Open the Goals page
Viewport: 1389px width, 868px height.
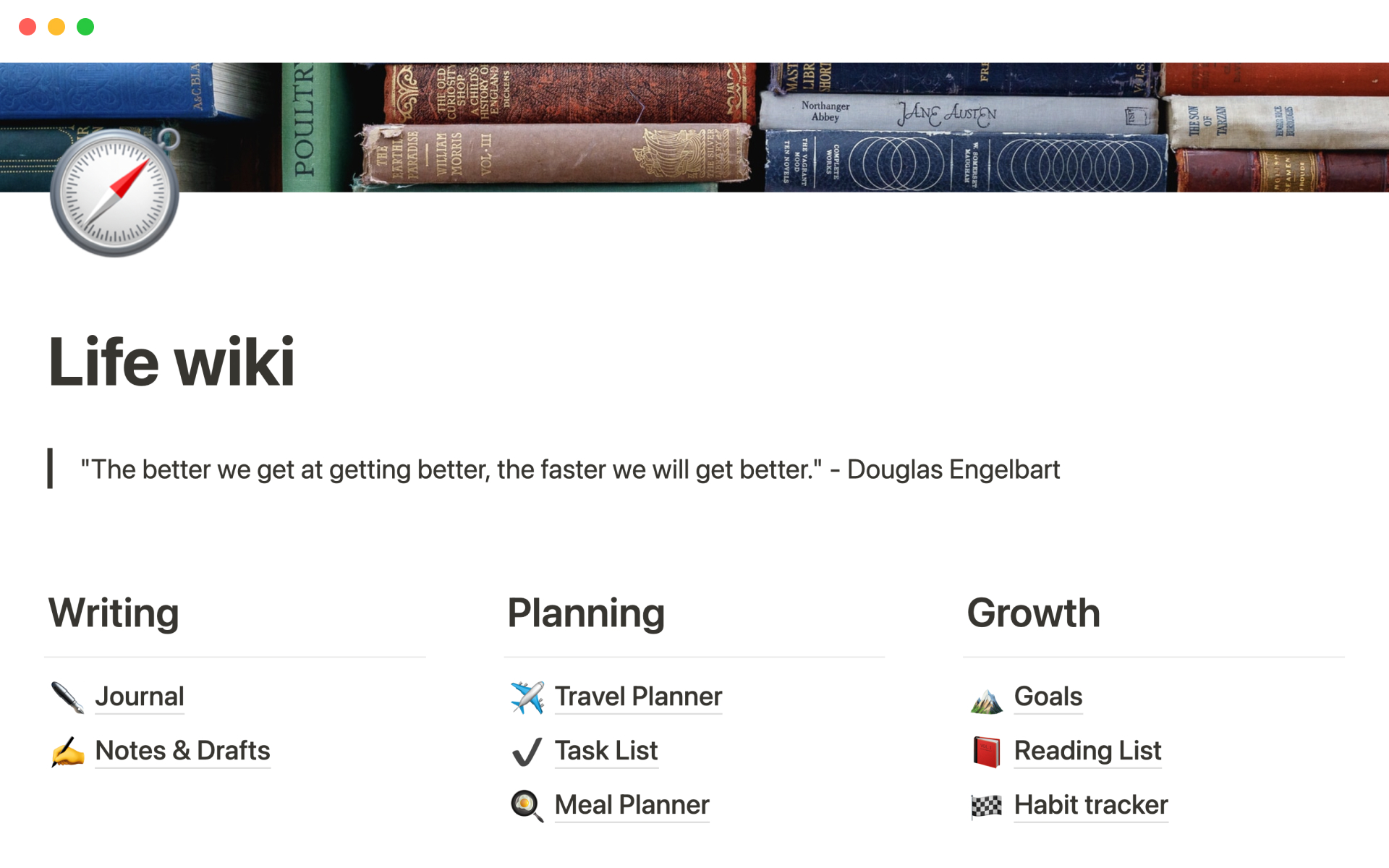click(1048, 697)
